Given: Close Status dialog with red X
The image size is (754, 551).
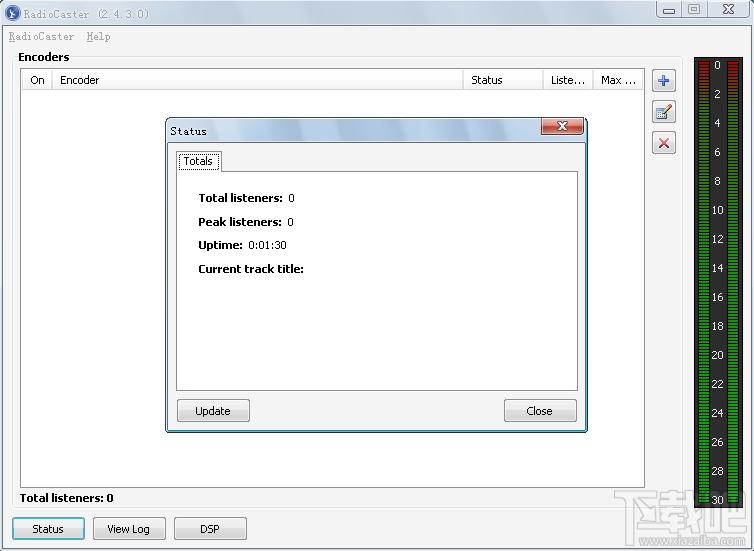Looking at the screenshot, I should tap(562, 126).
